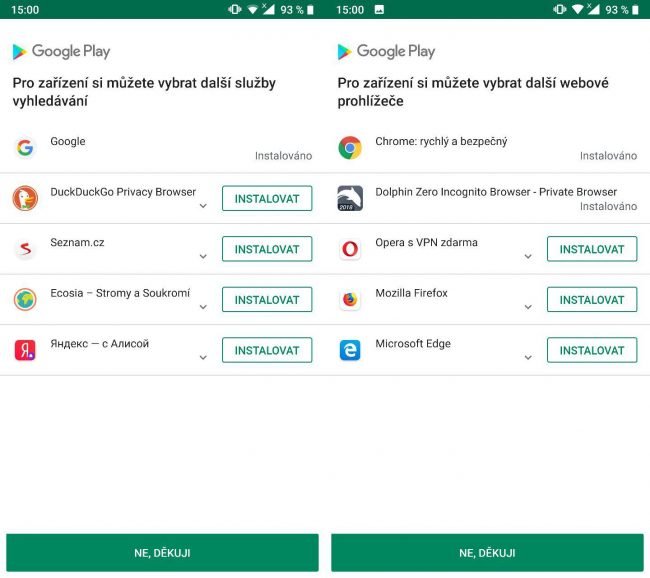
Task: Tap Google Play logo on search services screen
Action: pyautogui.click(x=61, y=51)
